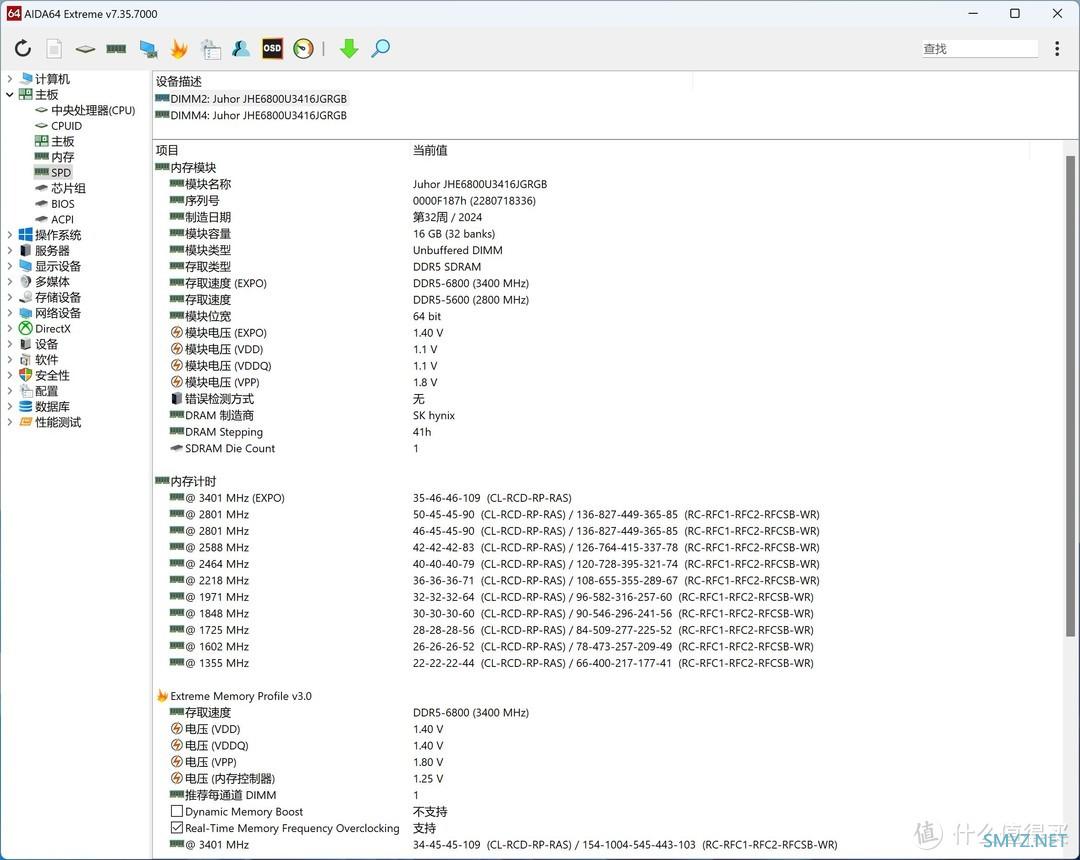
Task: Click the Refresh toolbar icon
Action: pyautogui.click(x=23, y=48)
